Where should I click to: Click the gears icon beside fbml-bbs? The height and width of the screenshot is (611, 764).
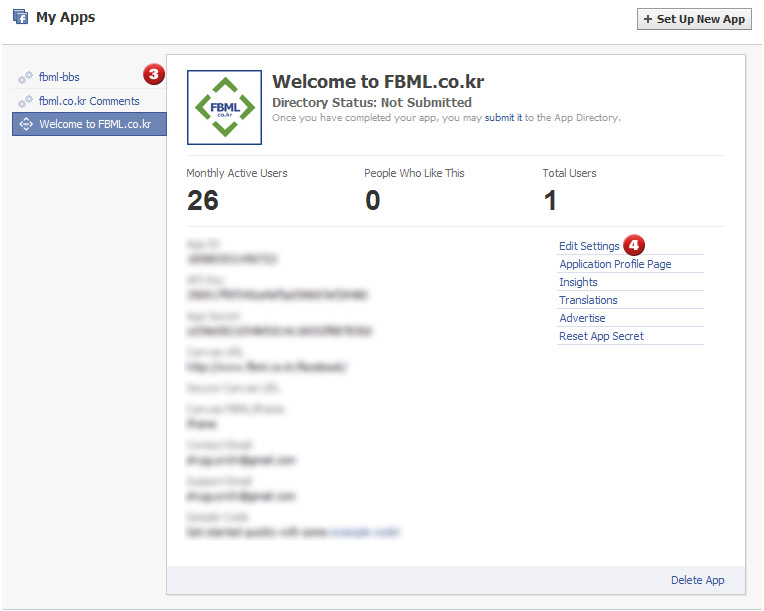pos(25,77)
